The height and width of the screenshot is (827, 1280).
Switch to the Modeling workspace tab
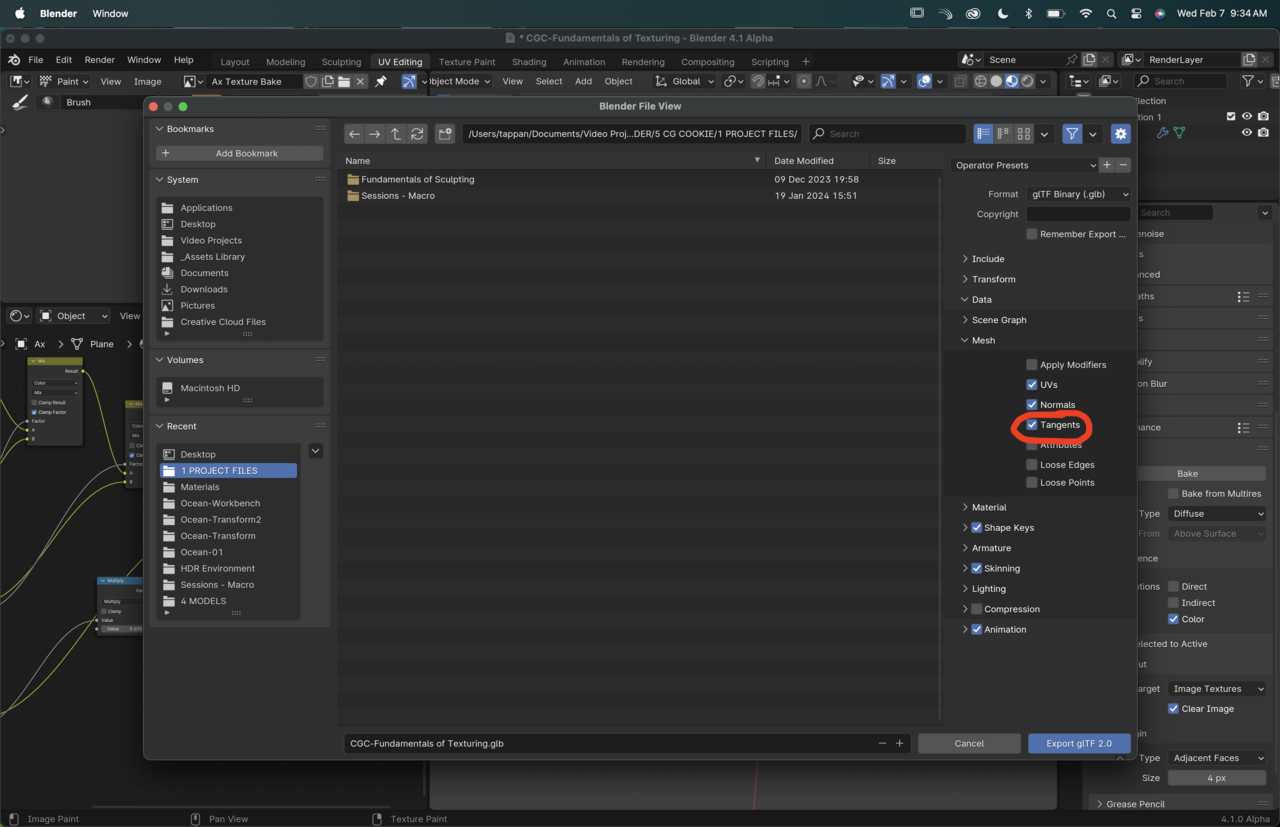tap(285, 62)
